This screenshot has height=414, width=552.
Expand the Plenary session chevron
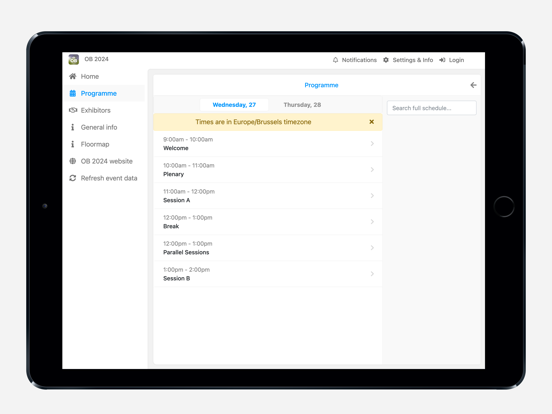click(372, 170)
